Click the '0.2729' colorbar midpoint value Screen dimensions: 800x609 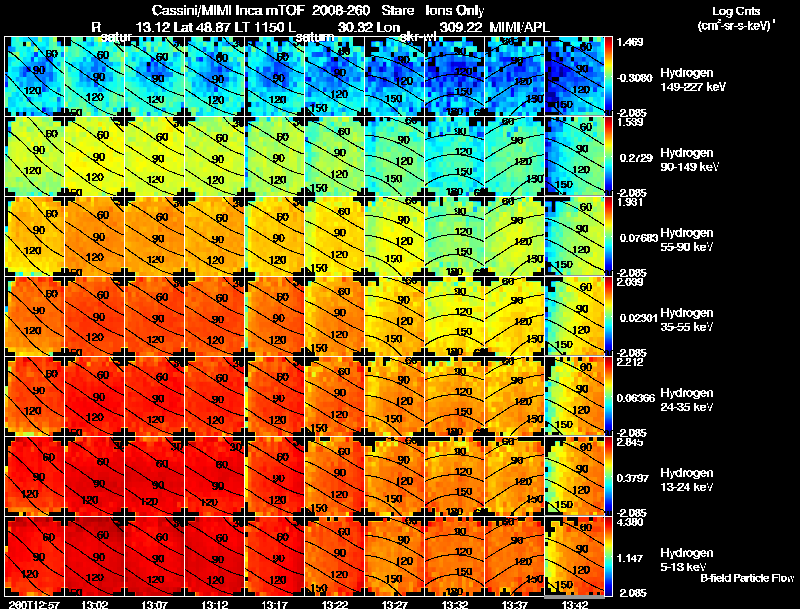(x=636, y=158)
